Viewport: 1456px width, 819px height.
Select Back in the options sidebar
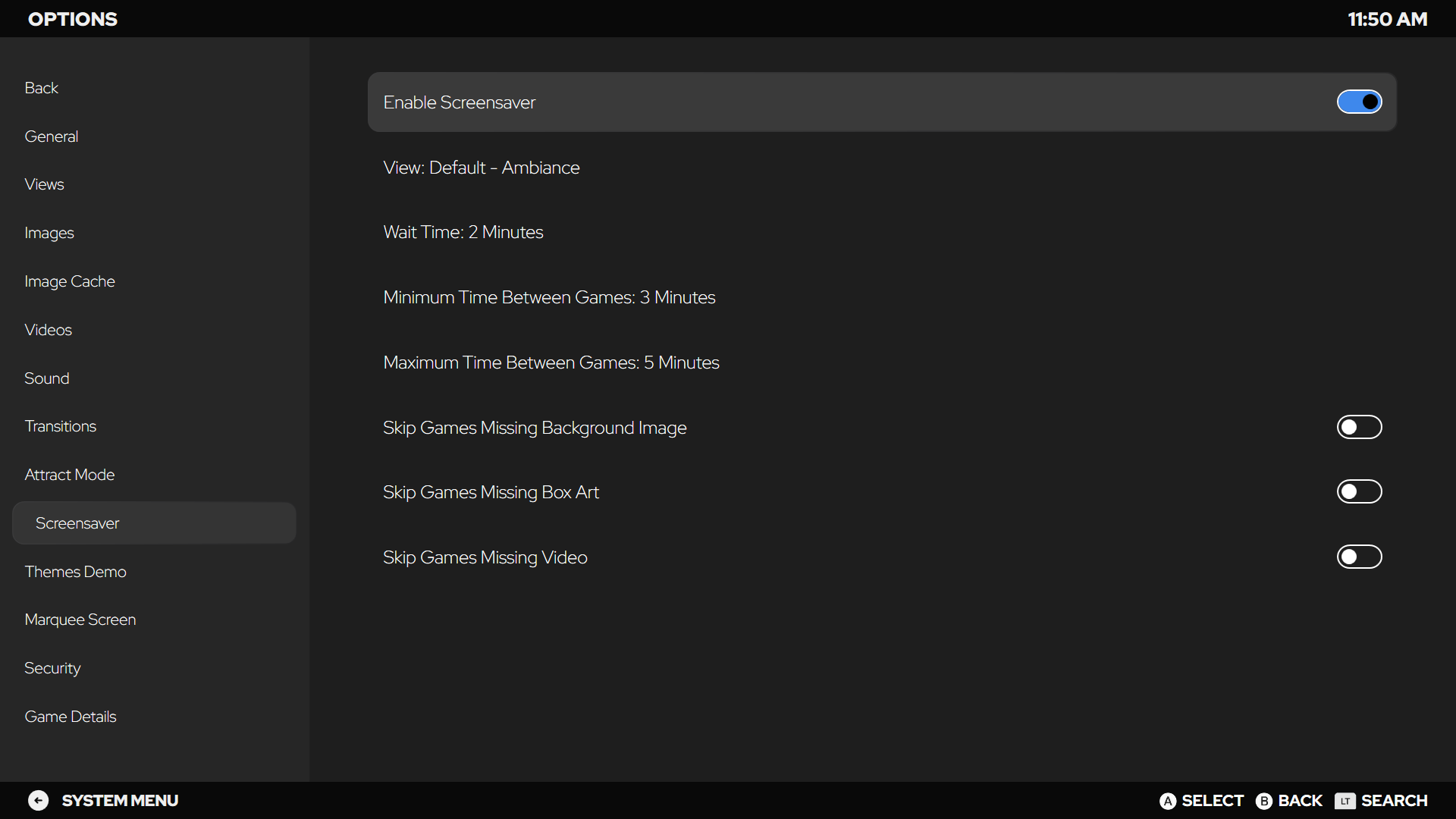point(154,88)
